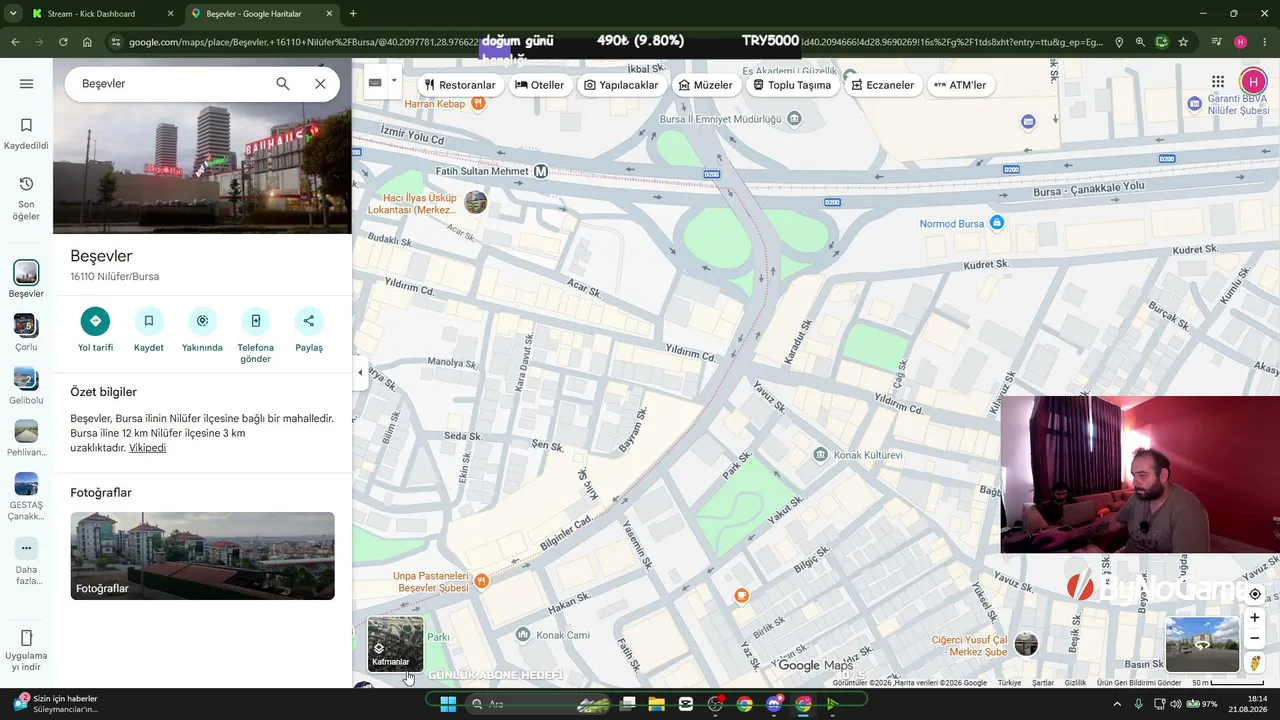Click the browser home button
Screen dimensions: 1280x720
point(87,42)
